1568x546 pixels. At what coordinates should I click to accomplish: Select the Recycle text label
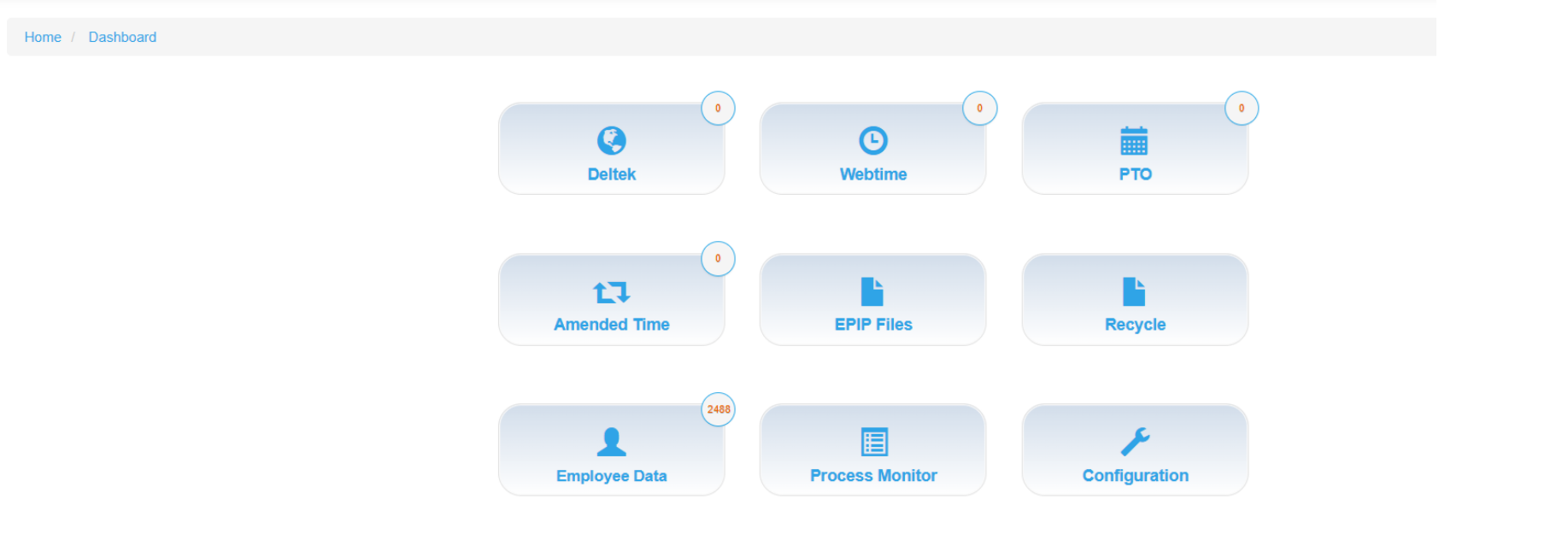pos(1135,325)
